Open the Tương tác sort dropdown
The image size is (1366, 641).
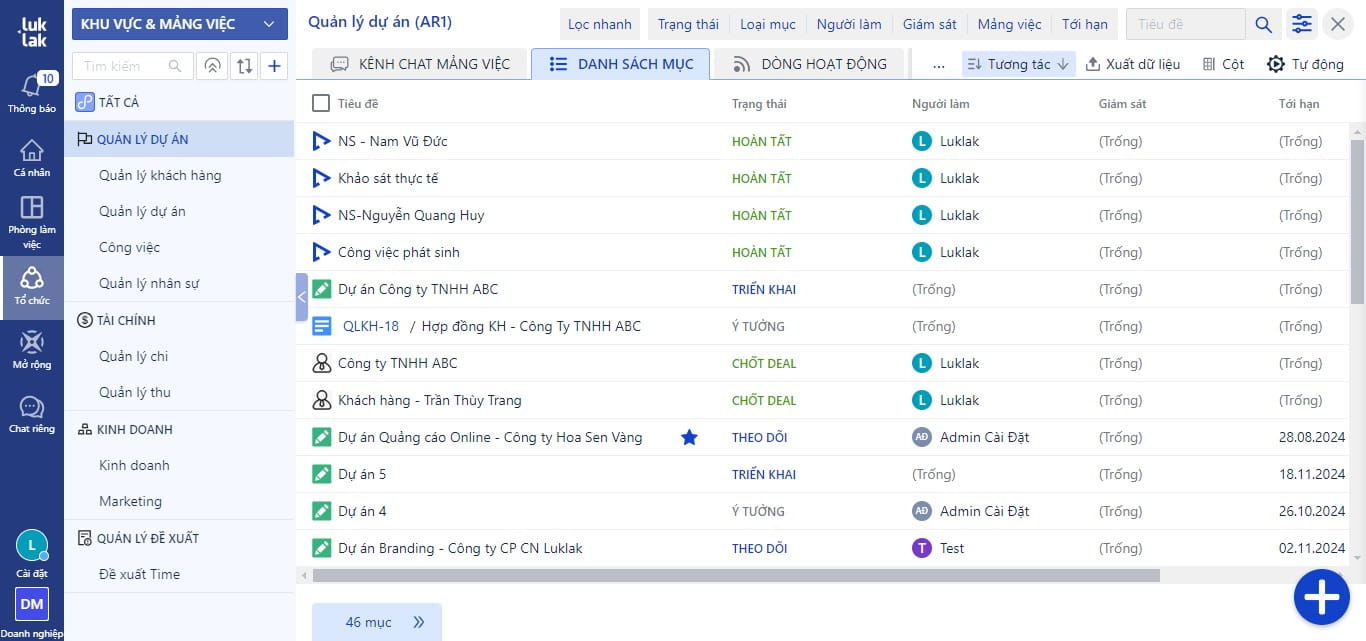(x=1018, y=64)
